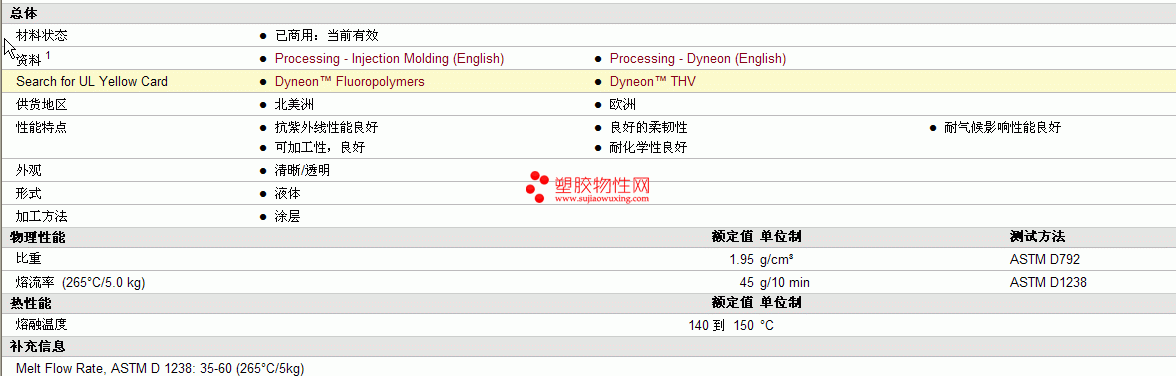Viewport: 1176px width, 376px height.
Task: Select the form value 液体
Action: [x=288, y=194]
